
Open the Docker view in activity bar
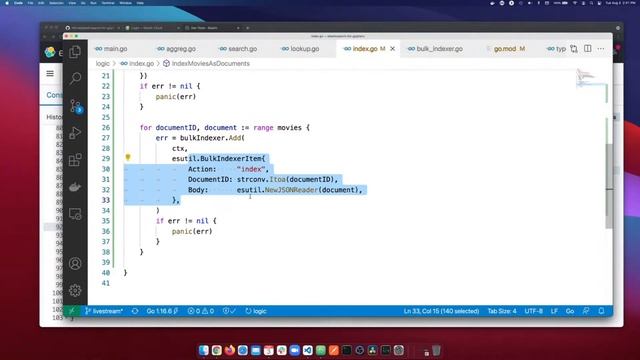tap(75, 187)
